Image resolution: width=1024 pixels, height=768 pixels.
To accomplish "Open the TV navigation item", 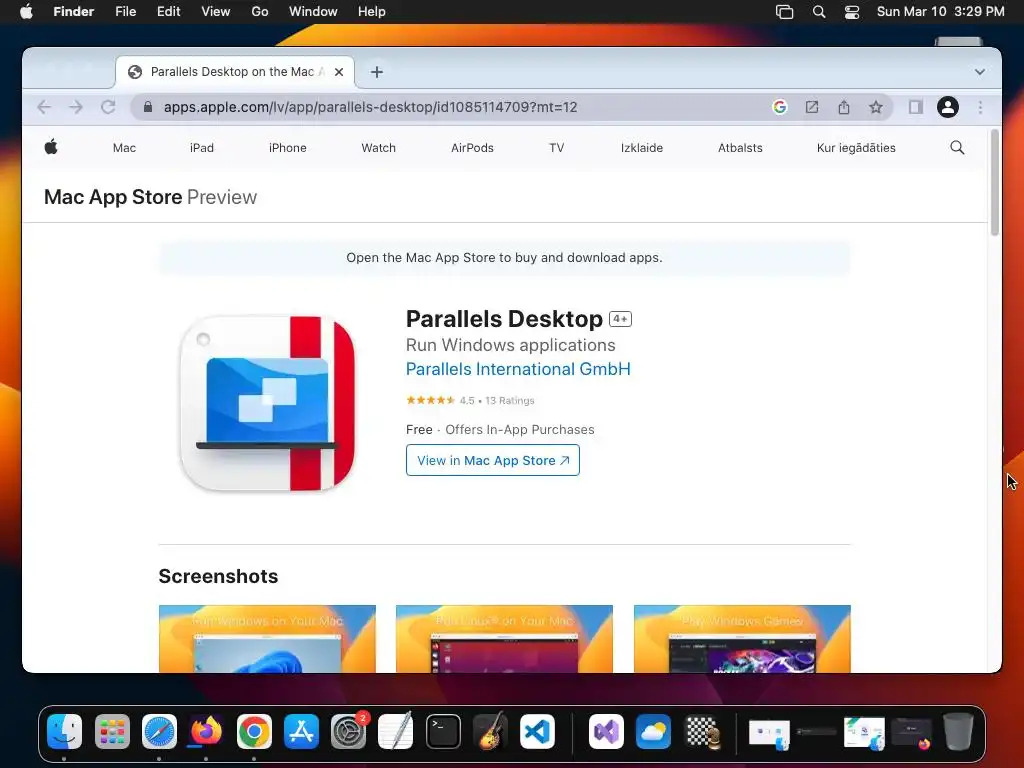I will coord(556,148).
